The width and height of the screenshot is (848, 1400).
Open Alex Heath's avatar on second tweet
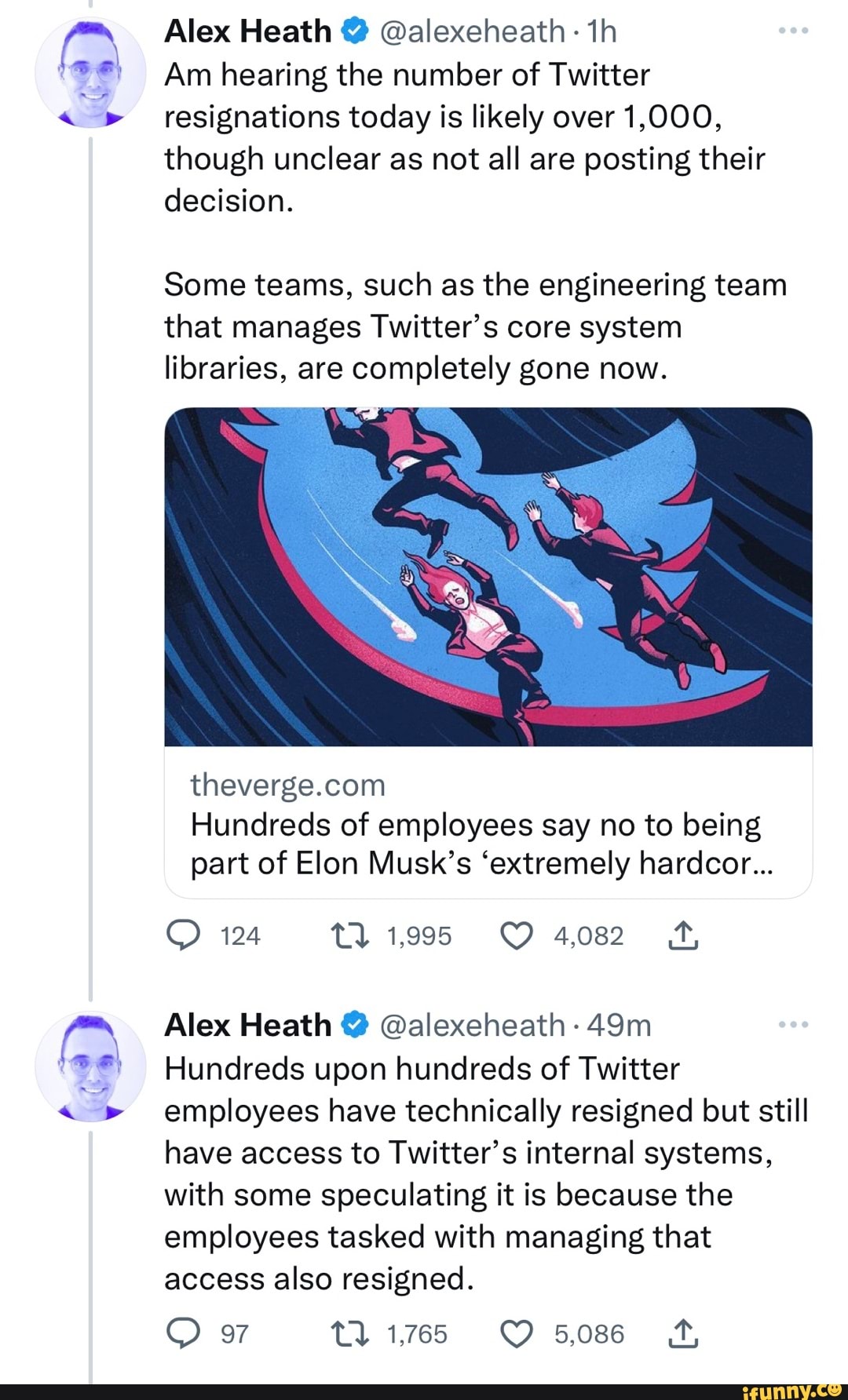click(91, 1066)
